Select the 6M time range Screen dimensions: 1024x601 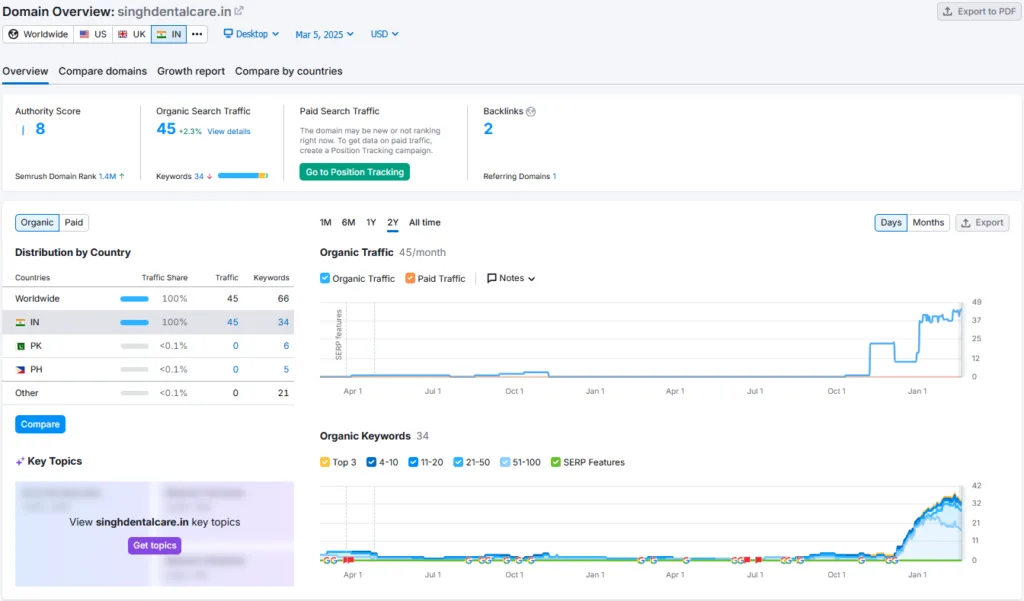[349, 223]
